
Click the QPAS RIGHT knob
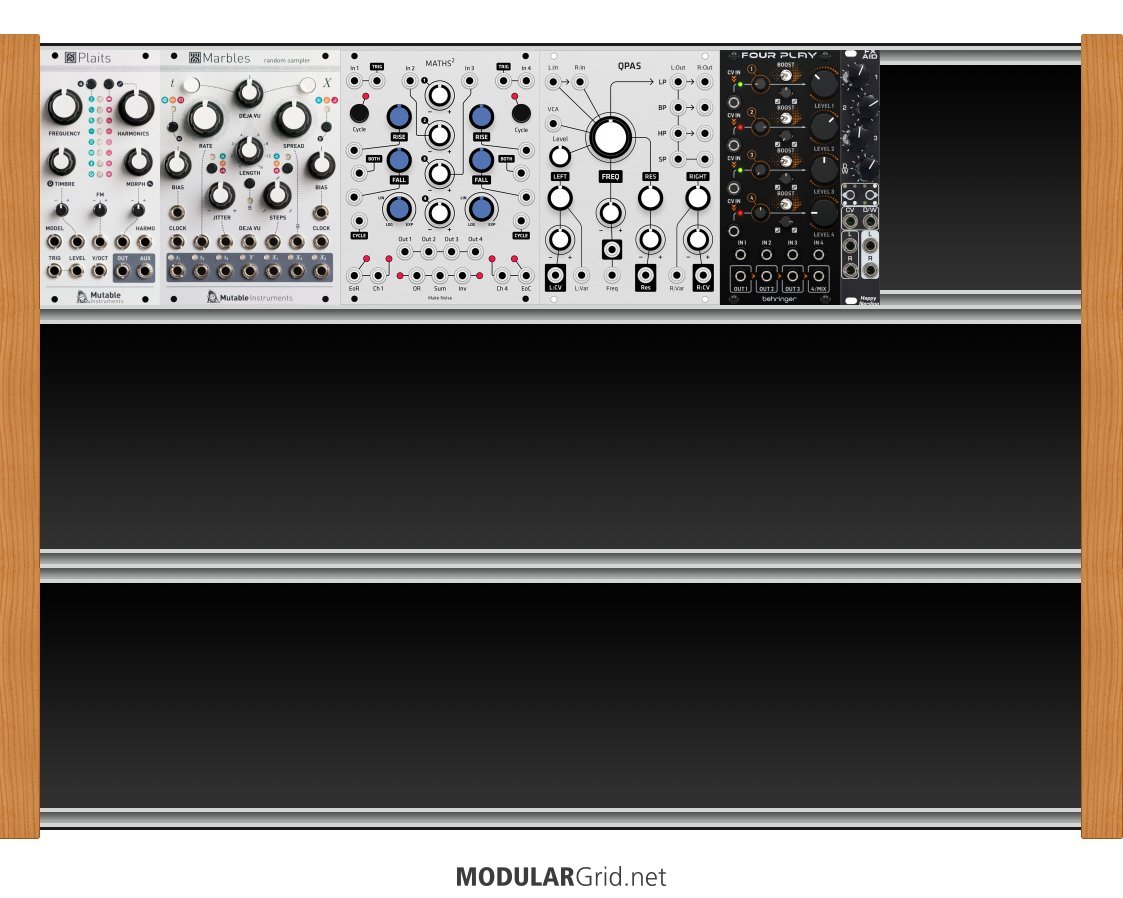(698, 198)
